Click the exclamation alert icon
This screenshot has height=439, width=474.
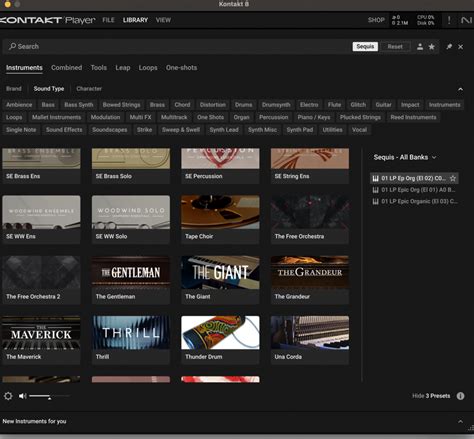coord(449,20)
